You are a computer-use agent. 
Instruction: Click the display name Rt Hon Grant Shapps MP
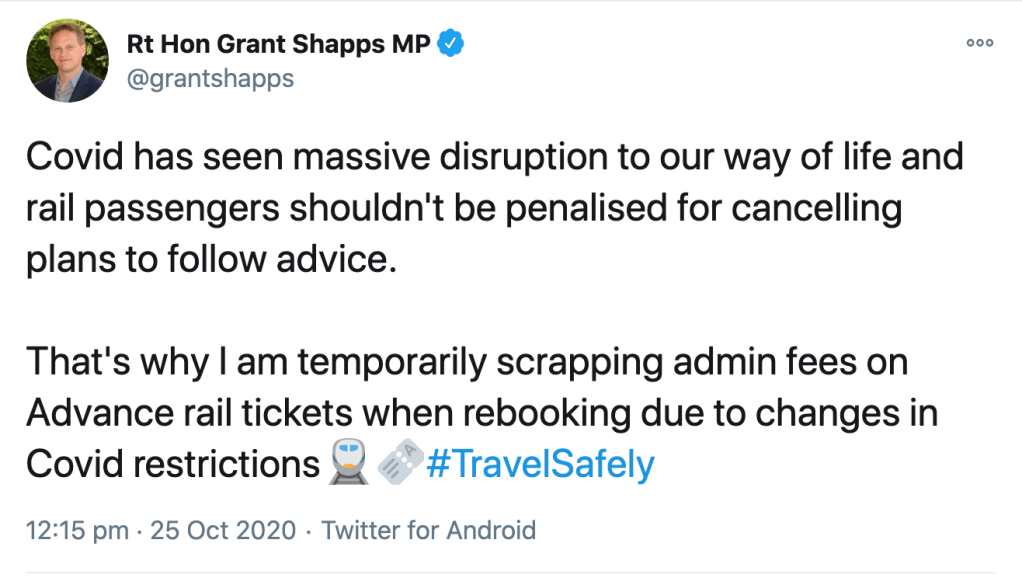[281, 44]
